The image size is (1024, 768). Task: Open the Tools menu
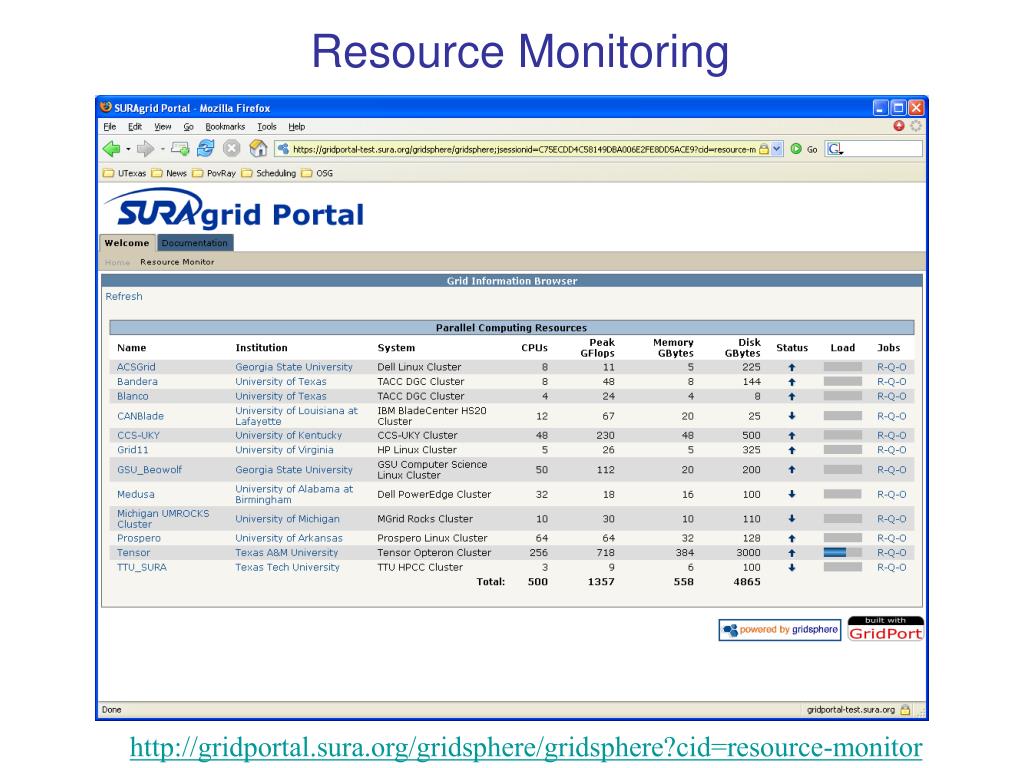click(266, 127)
